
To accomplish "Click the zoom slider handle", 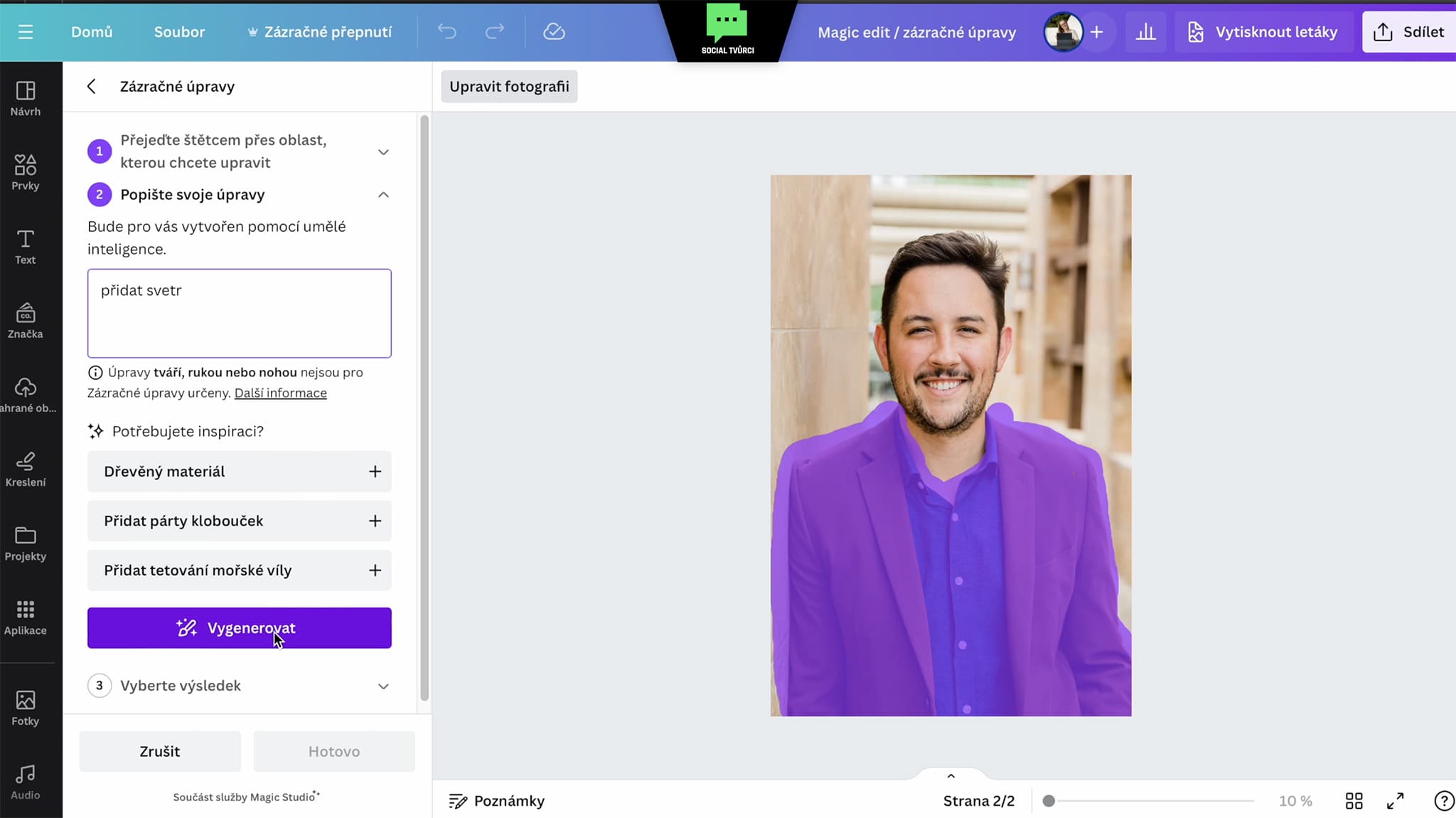I will coord(1049,801).
